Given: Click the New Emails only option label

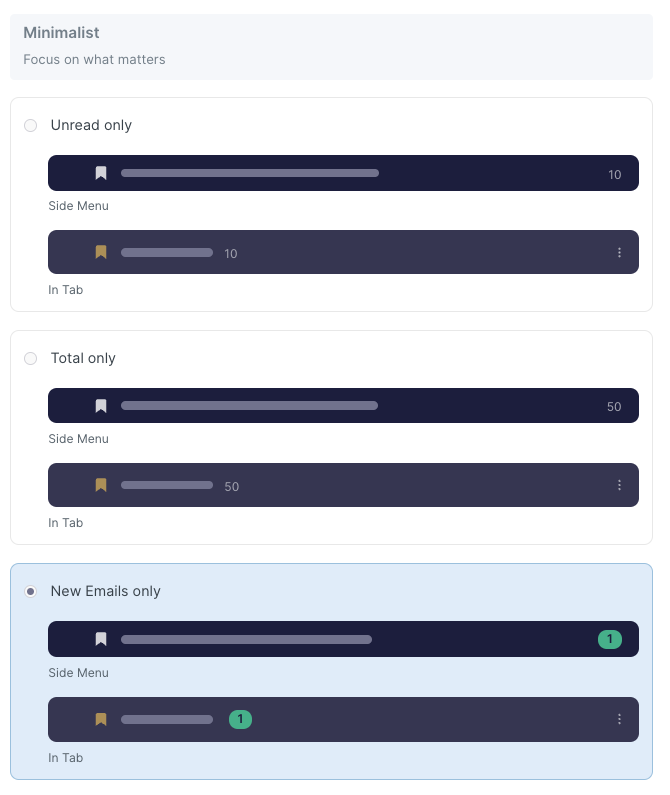Looking at the screenshot, I should tap(105, 591).
